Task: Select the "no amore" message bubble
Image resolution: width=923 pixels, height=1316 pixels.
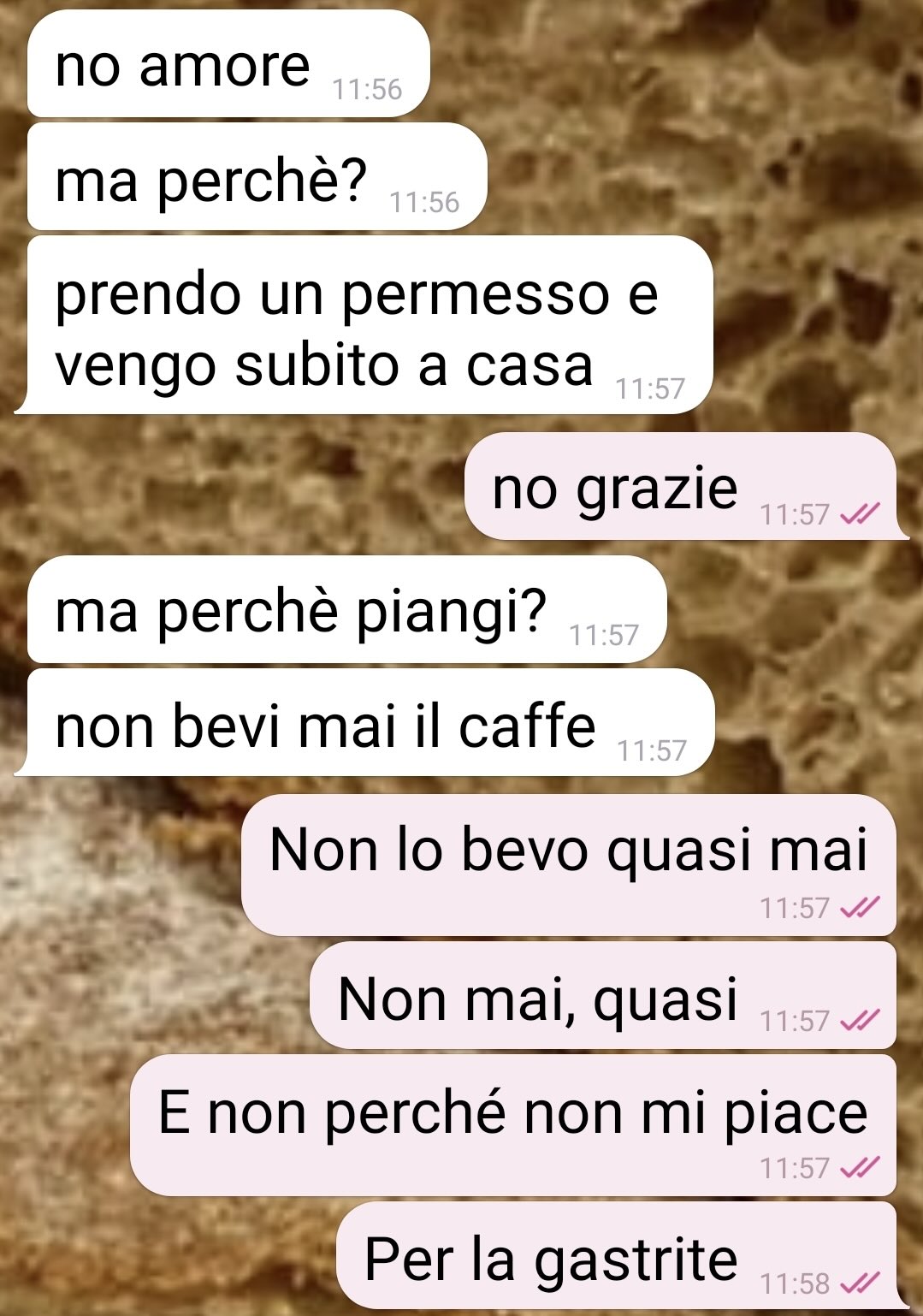Action: pos(228,64)
